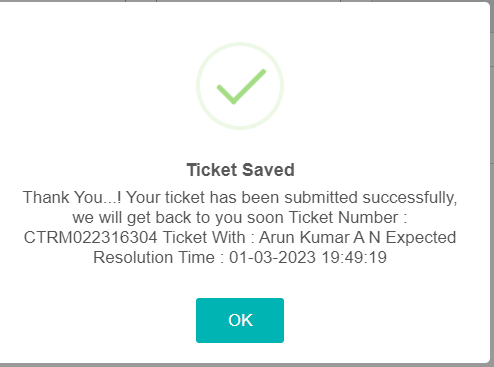
Task: Select the ticket number CTRM022316304
Action: (x=90, y=238)
